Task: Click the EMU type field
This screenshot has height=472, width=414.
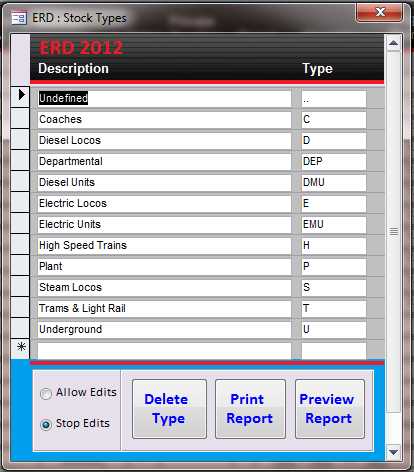Action: [334, 225]
